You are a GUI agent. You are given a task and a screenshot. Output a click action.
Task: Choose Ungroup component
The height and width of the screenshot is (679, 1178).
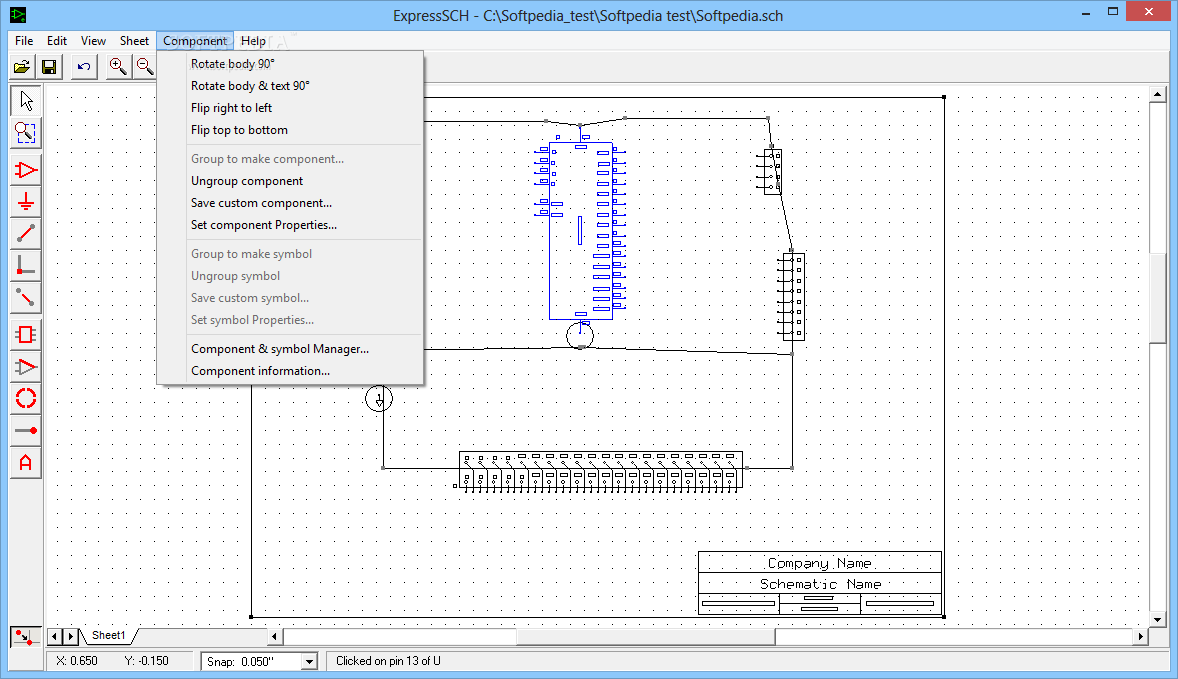[290, 181]
